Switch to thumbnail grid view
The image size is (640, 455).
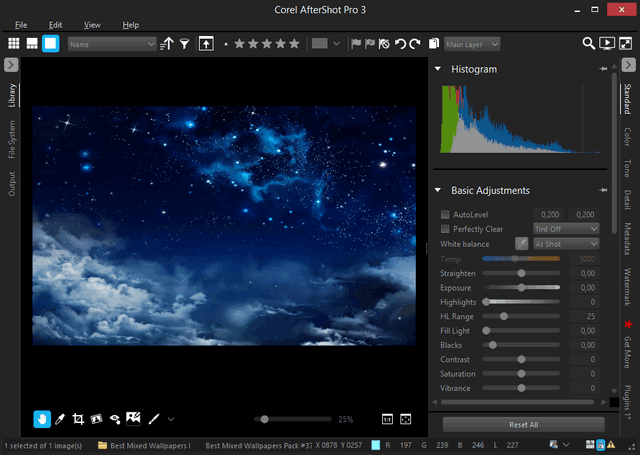(14, 44)
